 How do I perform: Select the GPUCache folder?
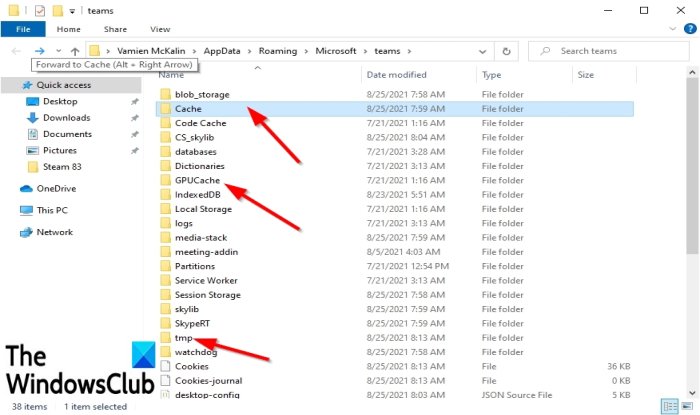point(197,180)
